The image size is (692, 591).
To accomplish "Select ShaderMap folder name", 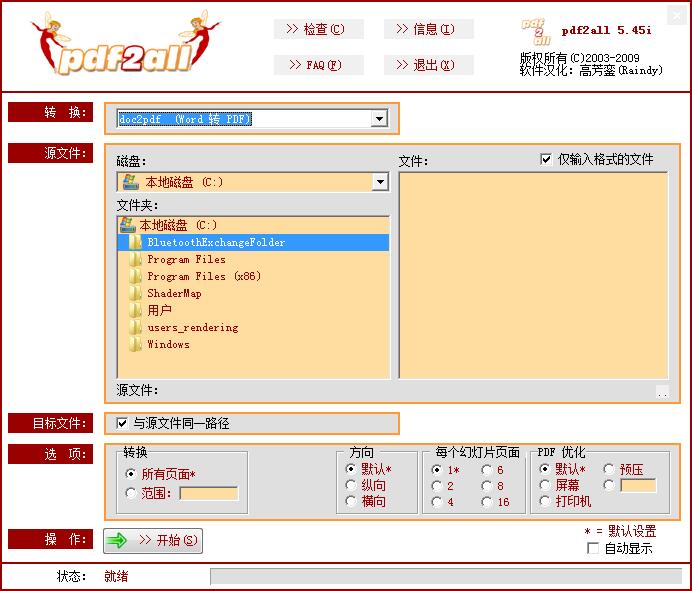I will 174,294.
